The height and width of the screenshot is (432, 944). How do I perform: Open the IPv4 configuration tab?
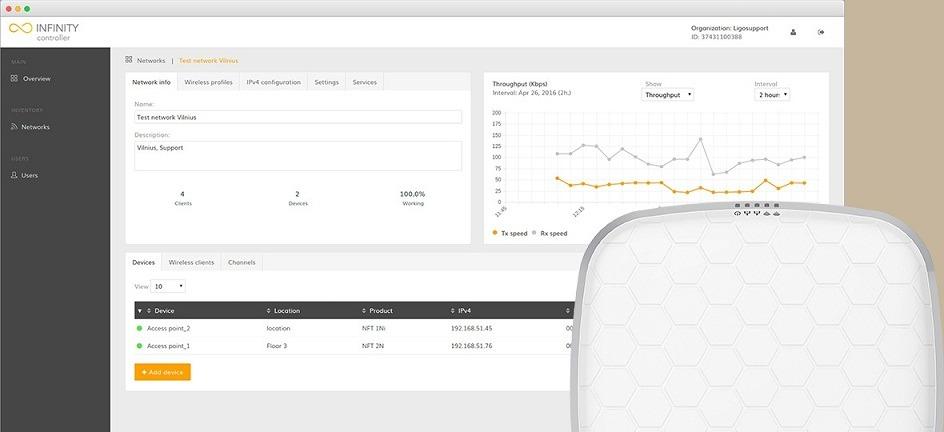[273, 82]
